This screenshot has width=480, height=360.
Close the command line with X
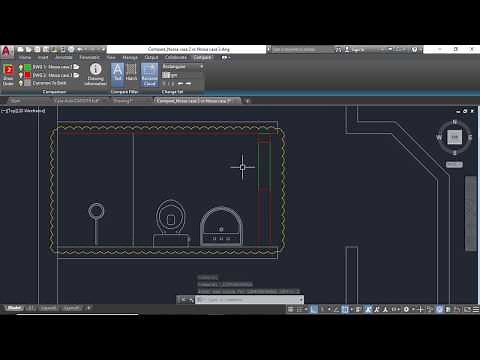click(183, 300)
